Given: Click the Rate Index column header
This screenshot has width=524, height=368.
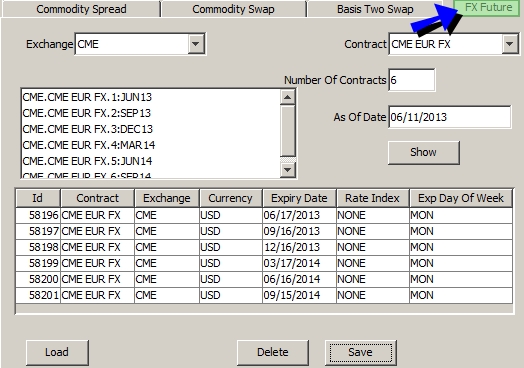Looking at the screenshot, I should click(373, 198).
